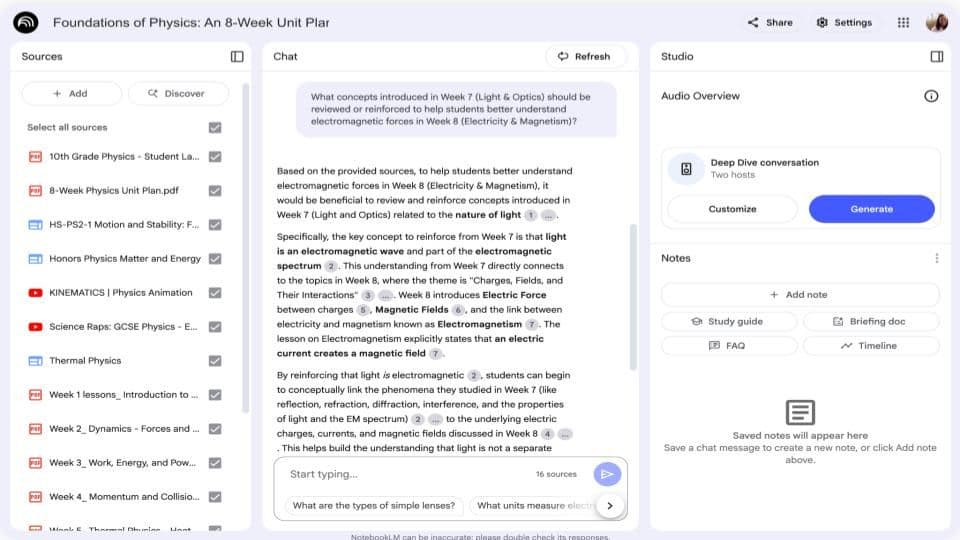Open the user profile avatar
960x540 pixels.
click(937, 22)
